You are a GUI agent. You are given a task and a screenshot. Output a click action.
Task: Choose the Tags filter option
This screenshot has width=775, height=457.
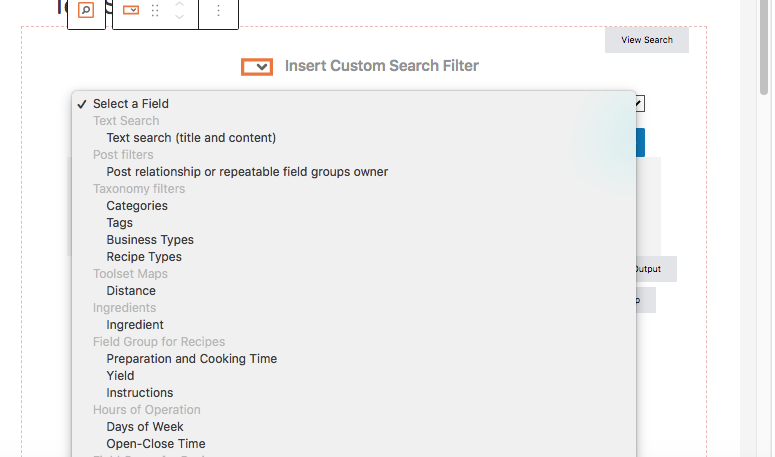(x=120, y=223)
